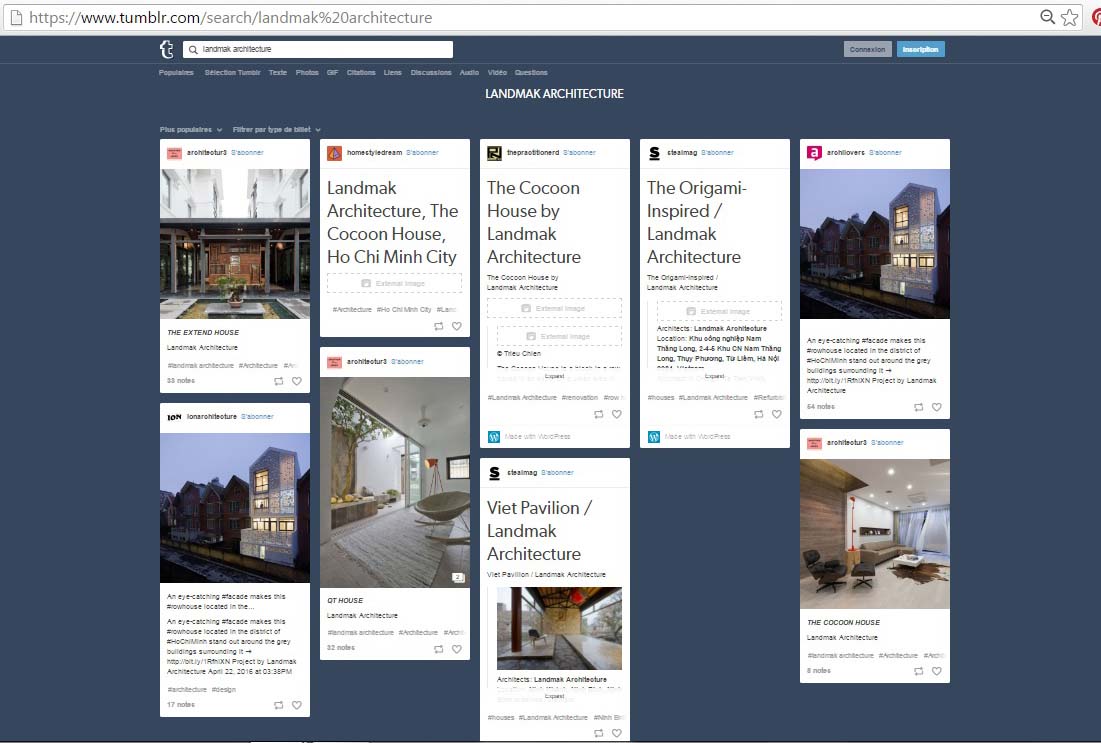Open the architectur3 avatar on the QT House post
This screenshot has height=743, width=1101.
334,362
